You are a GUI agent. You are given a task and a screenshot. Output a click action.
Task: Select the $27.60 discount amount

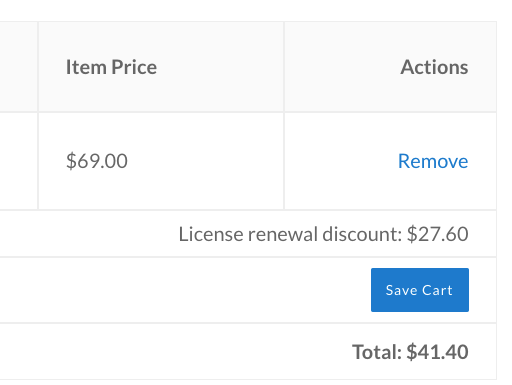[x=438, y=234]
